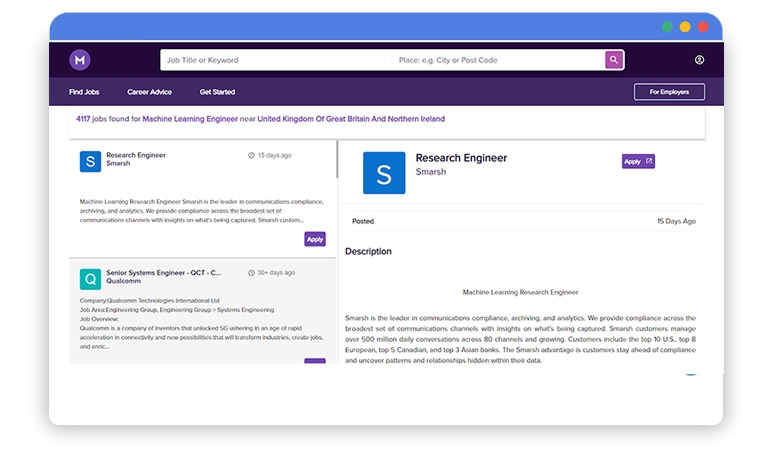The image size is (762, 450).
Task: Click Apply on Research Engineer list card
Action: pos(315,239)
